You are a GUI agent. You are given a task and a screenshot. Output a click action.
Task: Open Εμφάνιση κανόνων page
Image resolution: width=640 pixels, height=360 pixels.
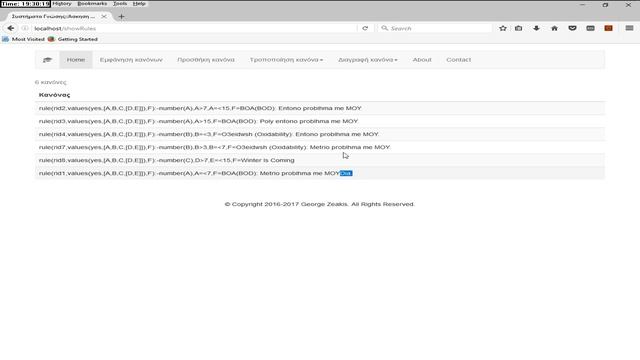pyautogui.click(x=131, y=60)
